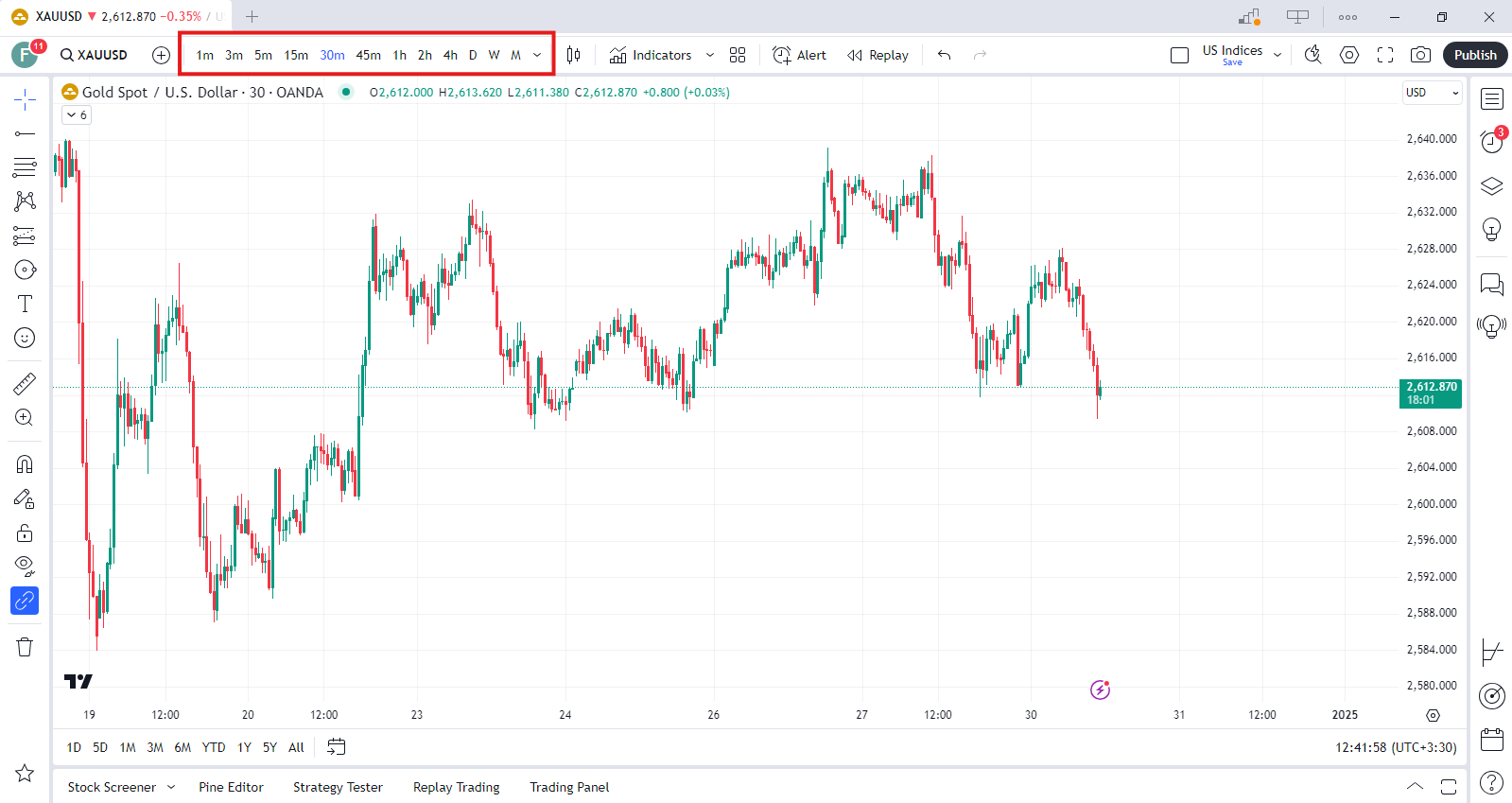Open the chats speech bubble panel
The width and height of the screenshot is (1512, 803).
(1492, 284)
